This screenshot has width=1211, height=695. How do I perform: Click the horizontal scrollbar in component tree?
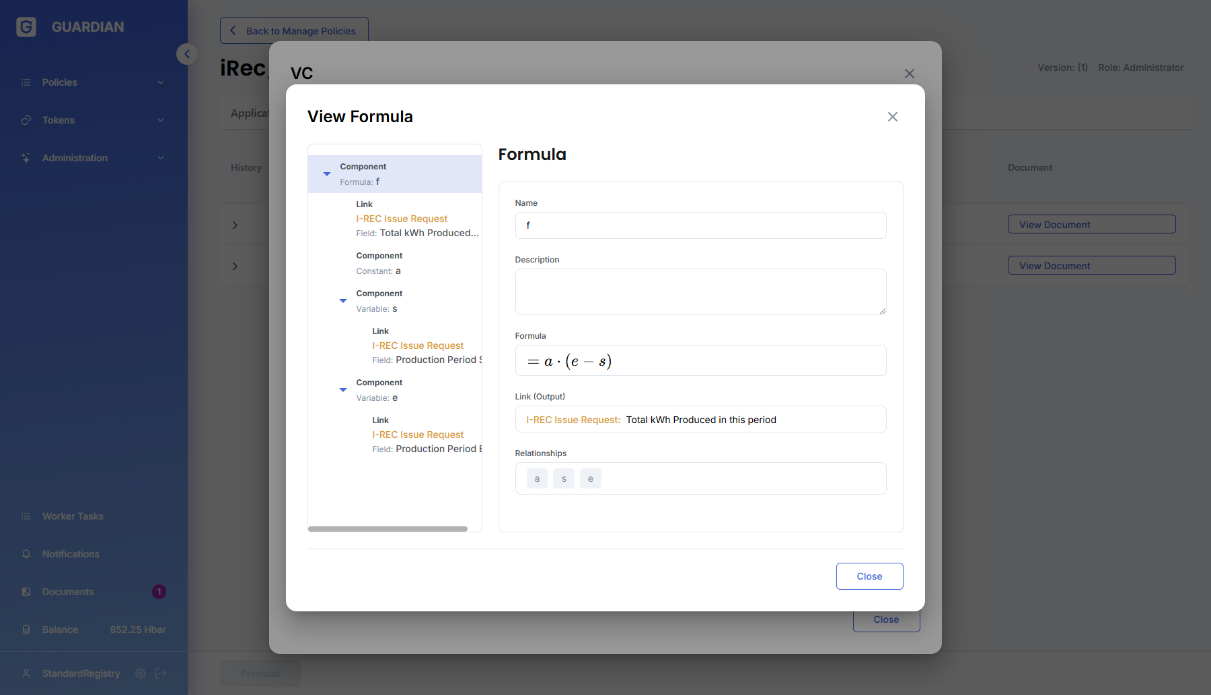coord(388,528)
